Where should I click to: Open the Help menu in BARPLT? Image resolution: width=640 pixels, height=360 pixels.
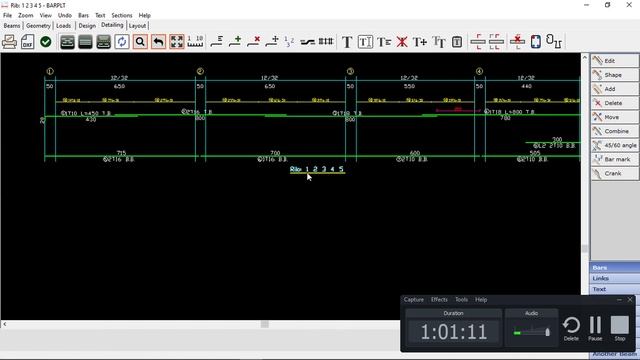[144, 15]
